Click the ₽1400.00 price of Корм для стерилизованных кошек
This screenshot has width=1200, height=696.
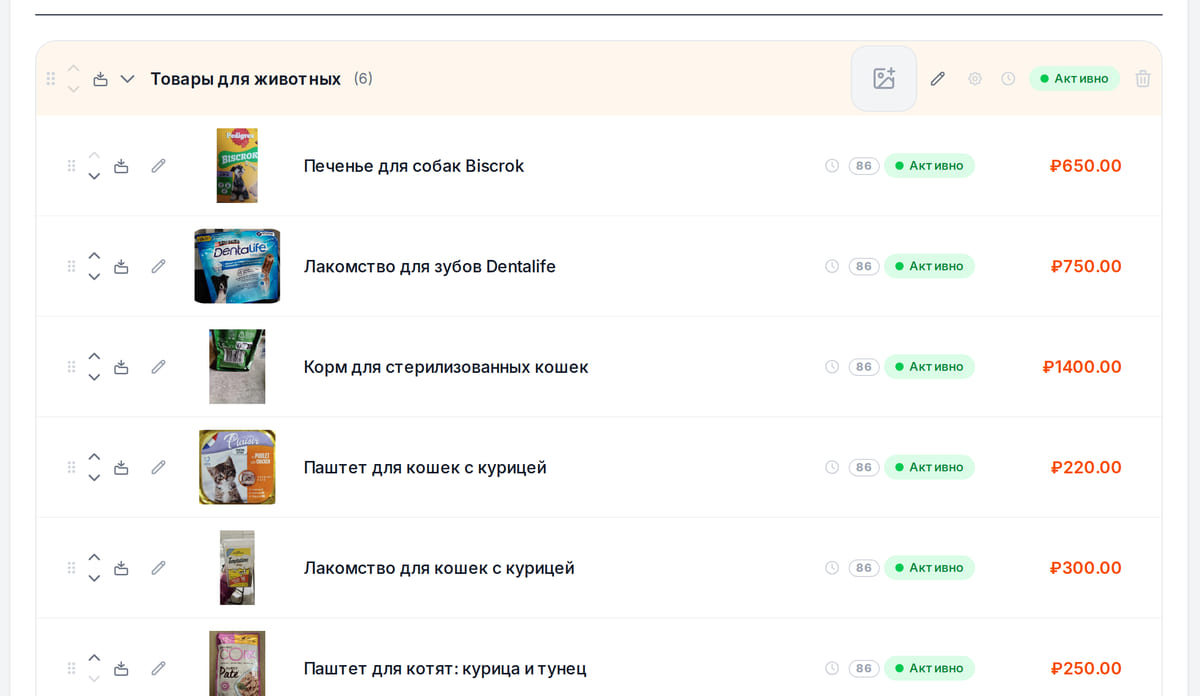(1082, 367)
